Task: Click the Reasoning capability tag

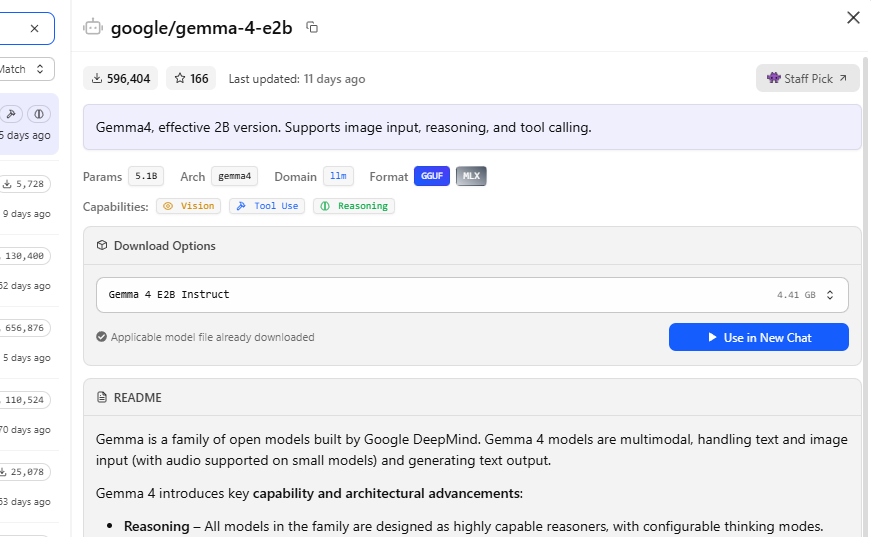Action: pos(354,206)
